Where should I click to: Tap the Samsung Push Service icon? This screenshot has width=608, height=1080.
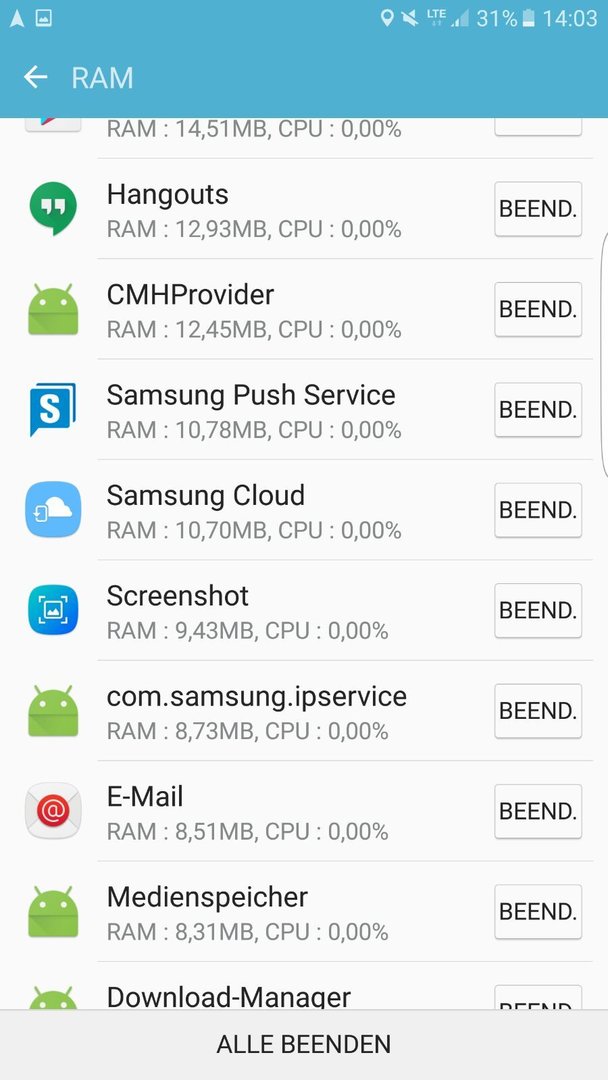tap(53, 410)
